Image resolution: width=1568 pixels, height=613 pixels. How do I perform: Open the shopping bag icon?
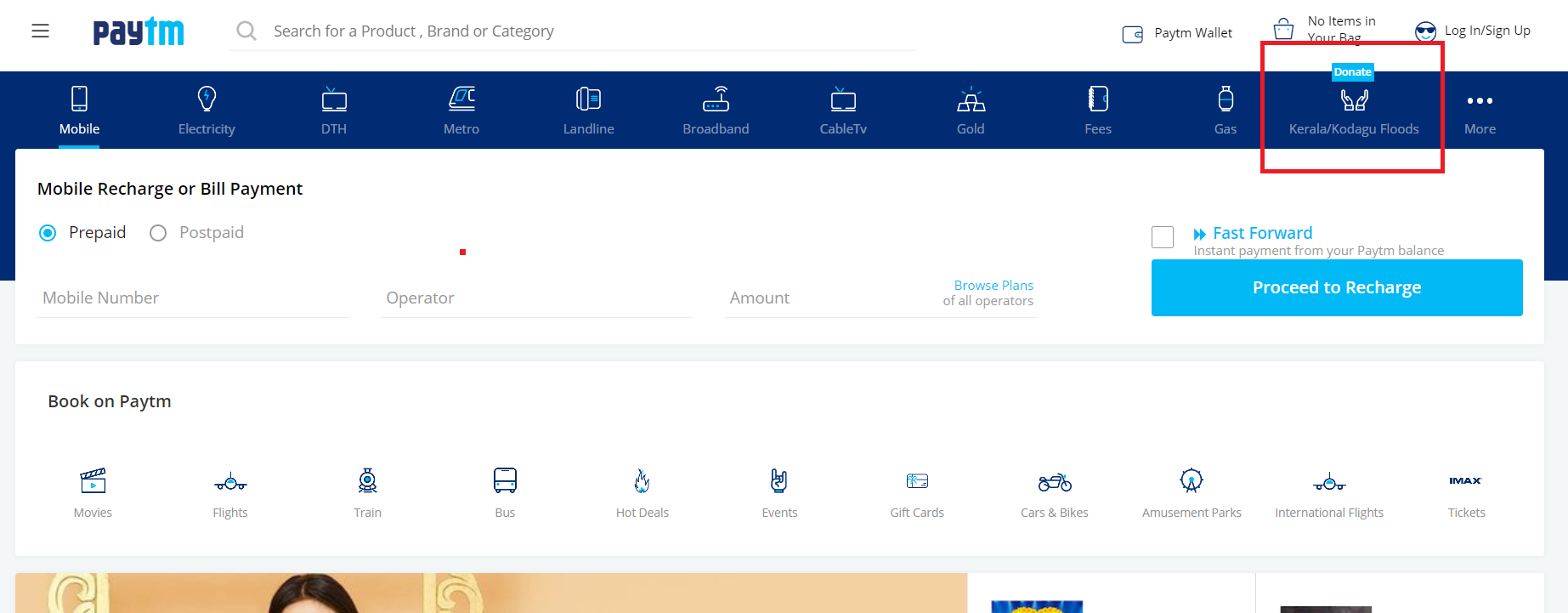point(1283,30)
